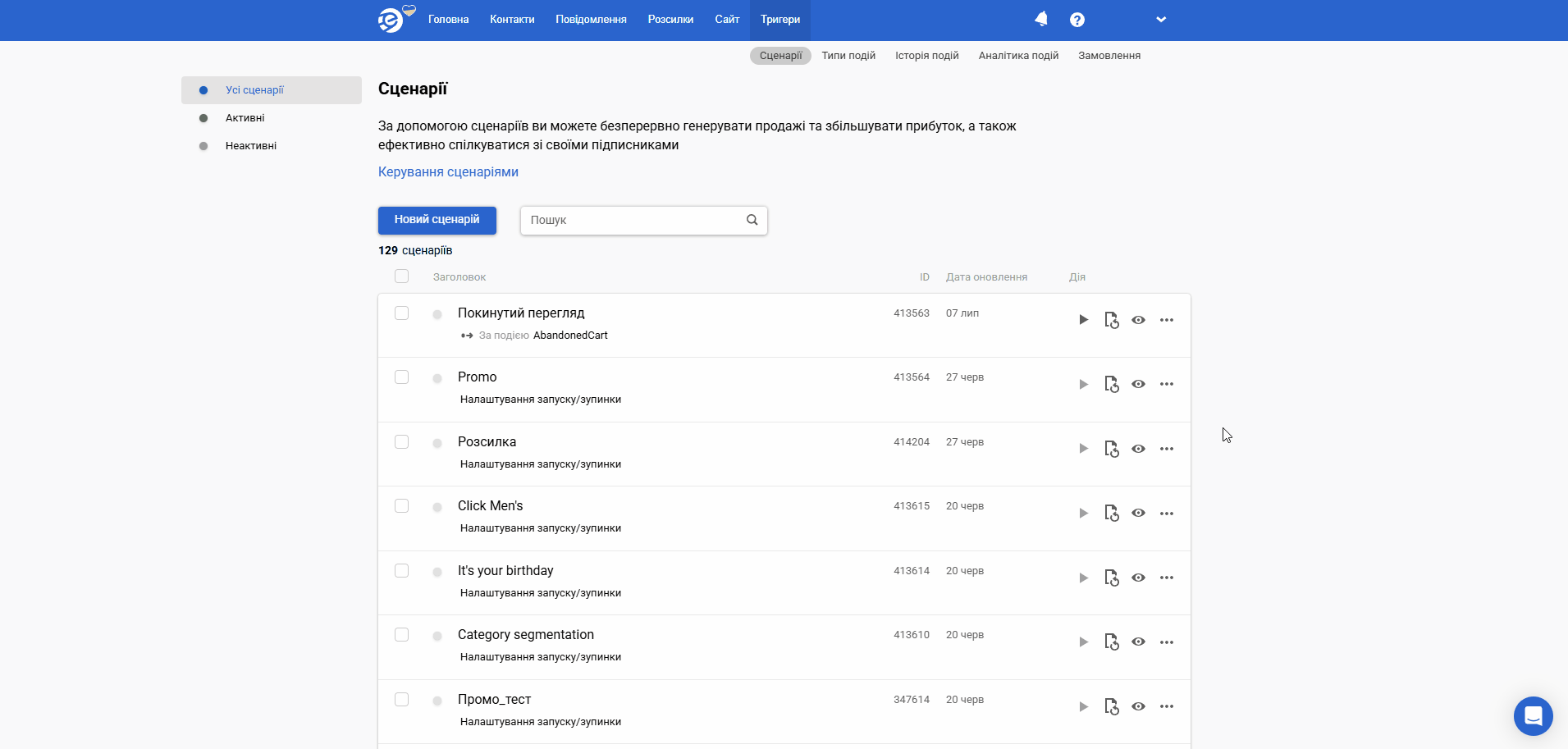Check the Розсилка row checkbox
The width and height of the screenshot is (1568, 749).
click(401, 441)
